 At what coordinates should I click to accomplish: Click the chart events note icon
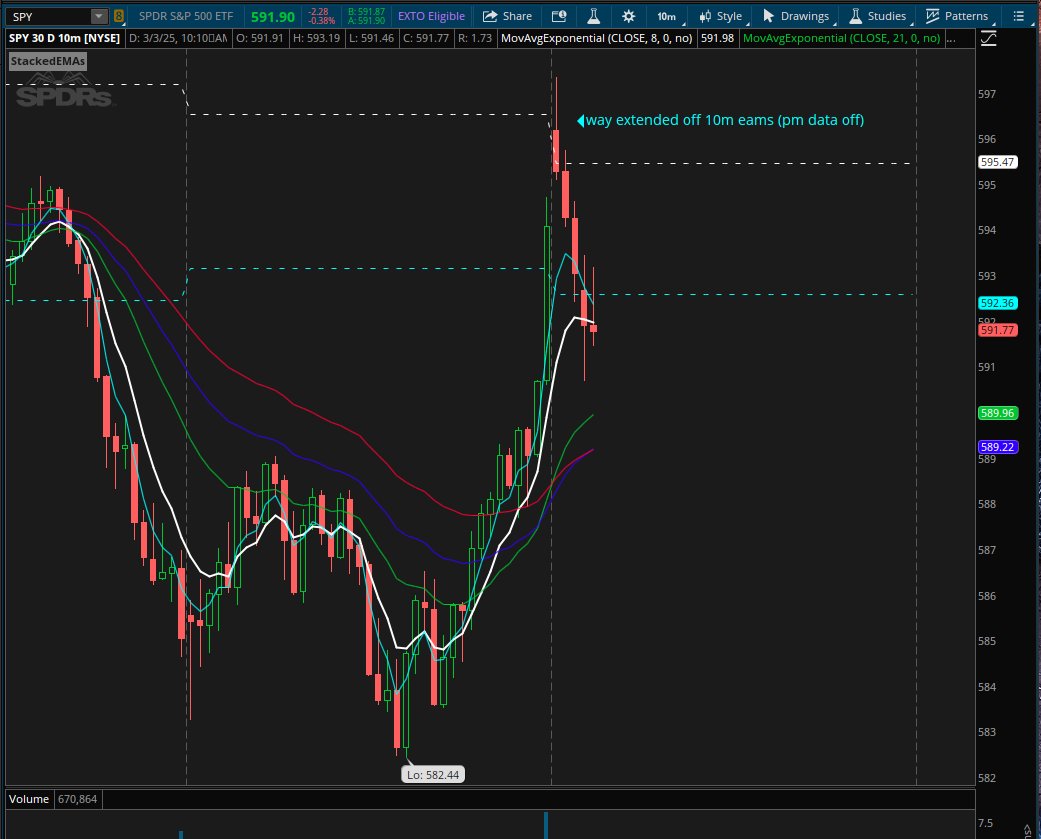coord(558,15)
